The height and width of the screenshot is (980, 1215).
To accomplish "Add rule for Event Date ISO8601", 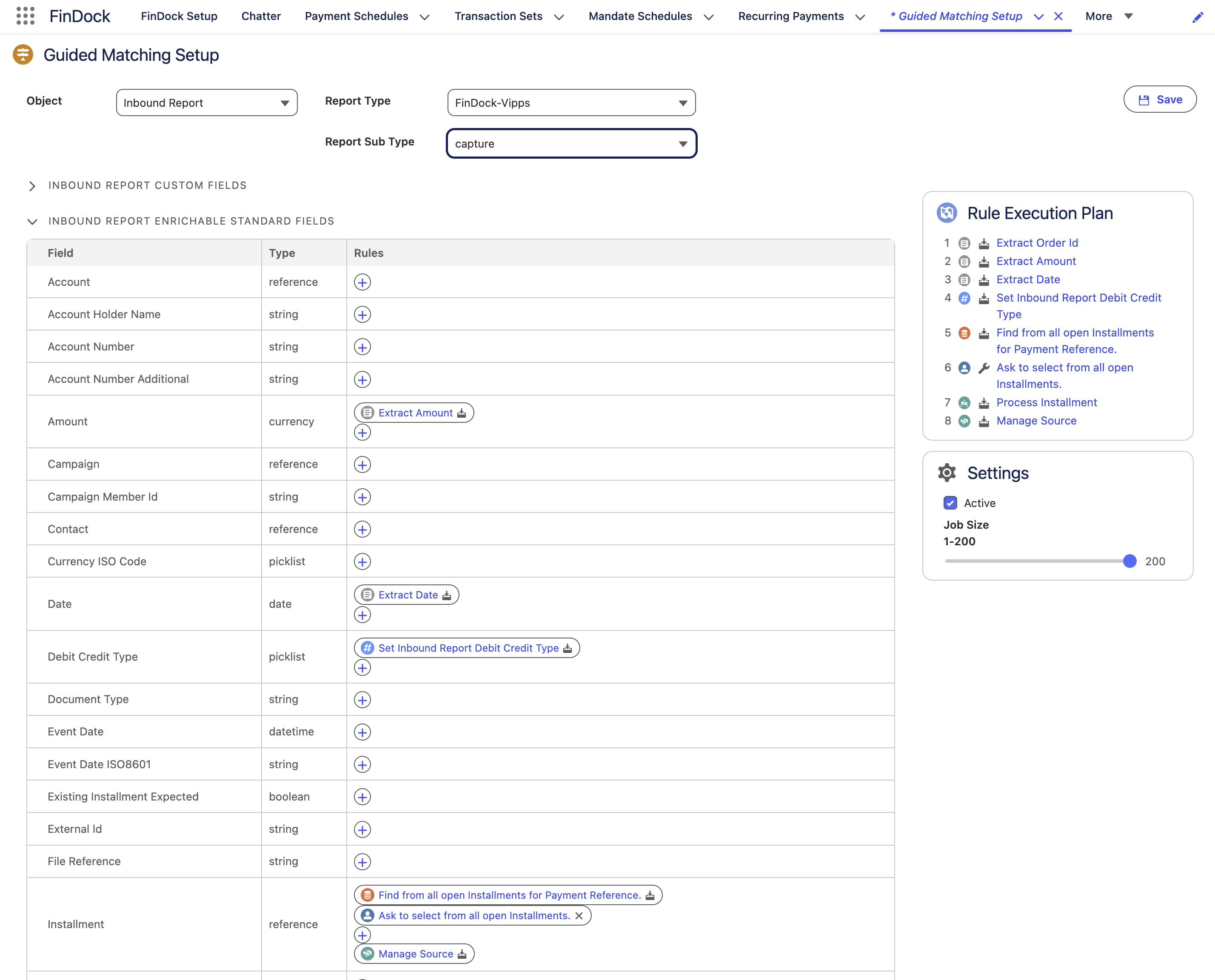I will (x=362, y=764).
